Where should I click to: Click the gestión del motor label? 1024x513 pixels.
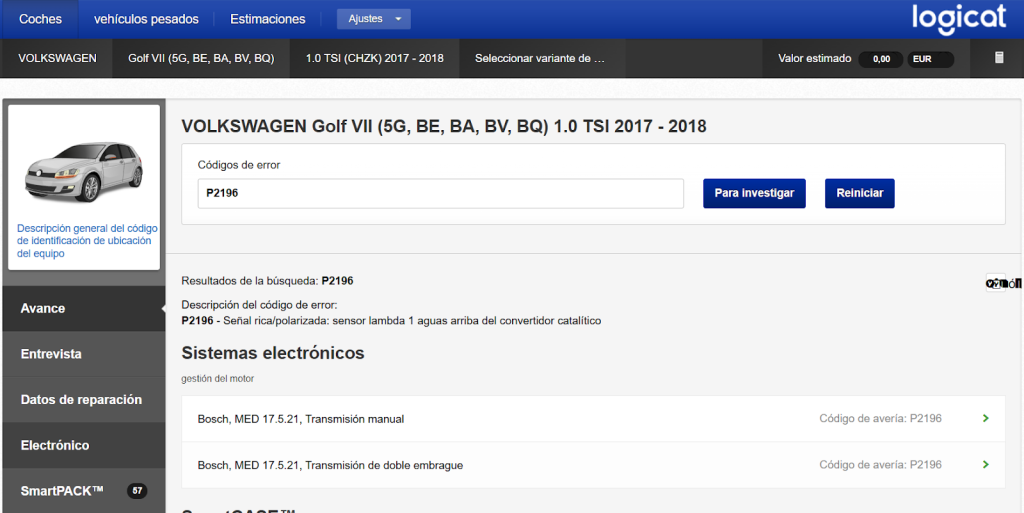pyautogui.click(x=217, y=379)
